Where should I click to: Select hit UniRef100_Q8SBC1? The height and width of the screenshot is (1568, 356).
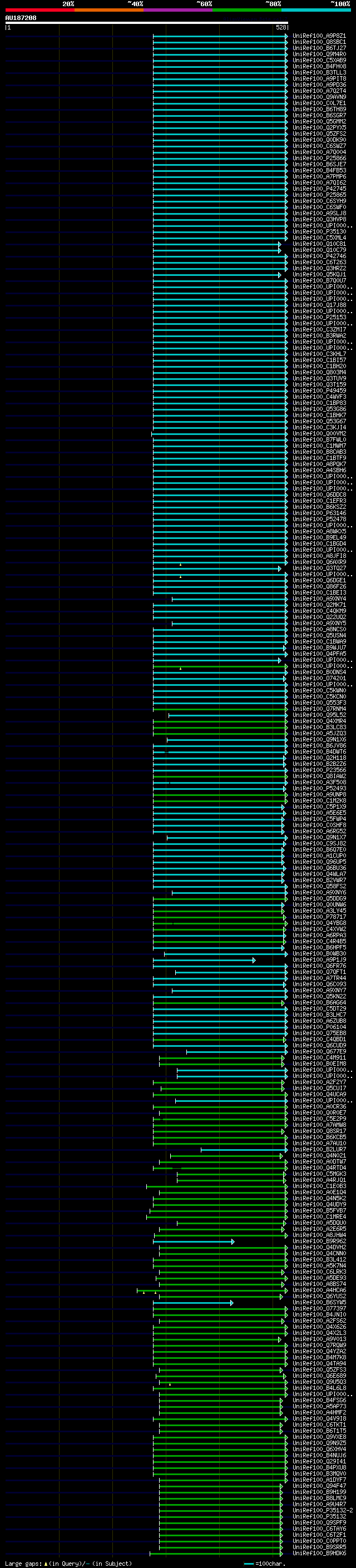(x=319, y=42)
